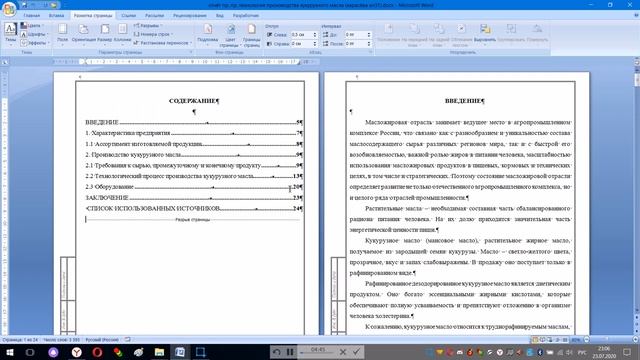640x360 pixels.
Task: Click the zoom out minus button
Action: point(587,340)
